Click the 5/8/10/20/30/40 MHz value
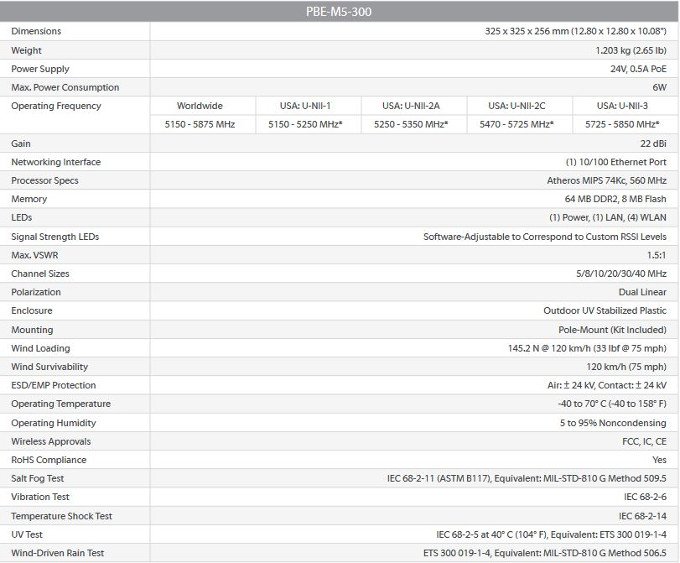The image size is (680, 563). (x=621, y=274)
